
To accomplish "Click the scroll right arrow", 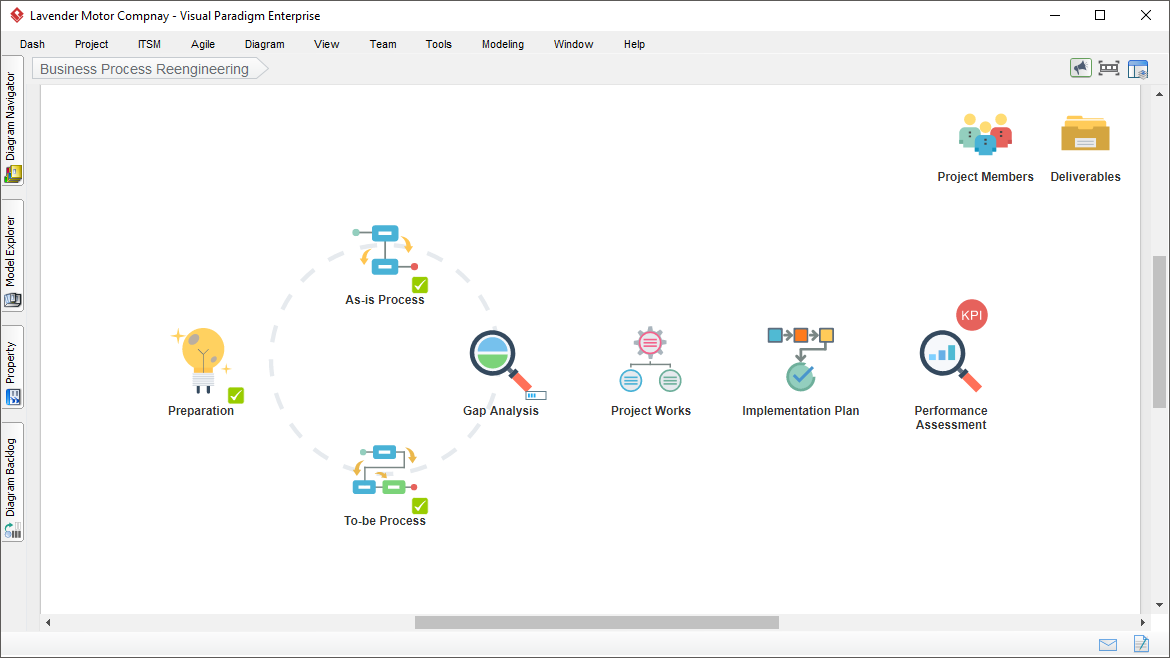I will point(1142,622).
